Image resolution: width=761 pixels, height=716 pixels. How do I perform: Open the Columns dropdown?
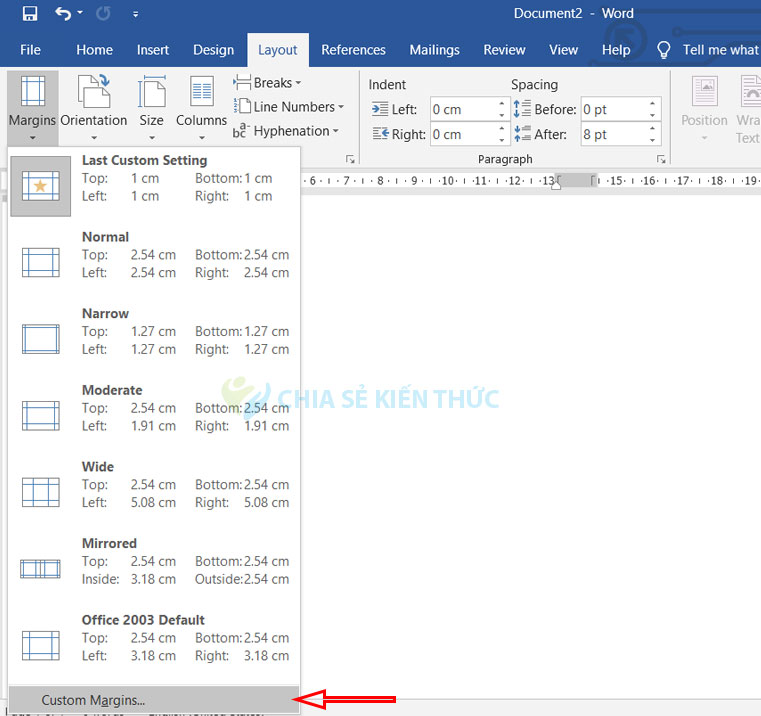pyautogui.click(x=201, y=108)
